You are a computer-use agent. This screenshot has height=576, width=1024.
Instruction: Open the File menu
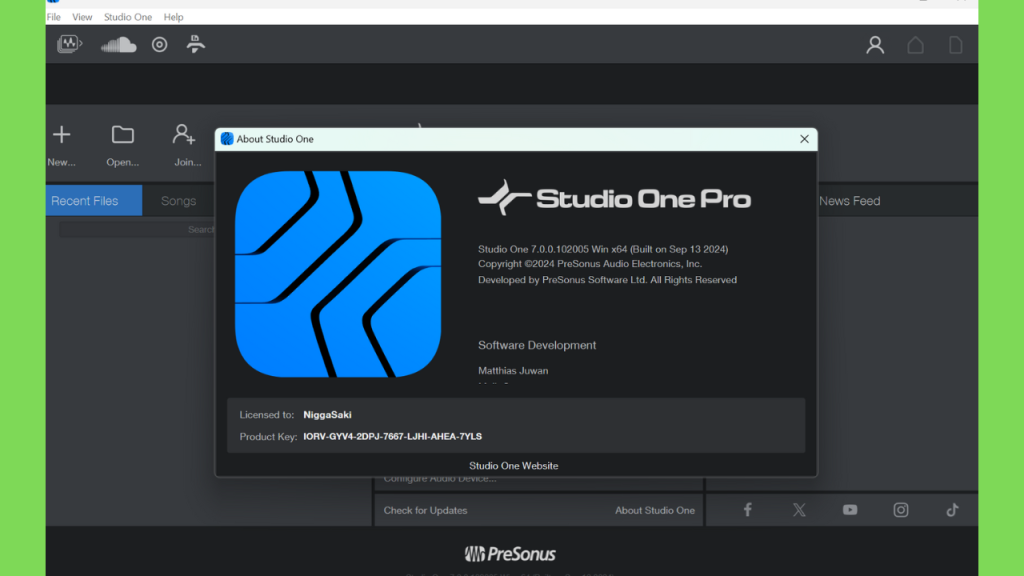pyautogui.click(x=54, y=17)
